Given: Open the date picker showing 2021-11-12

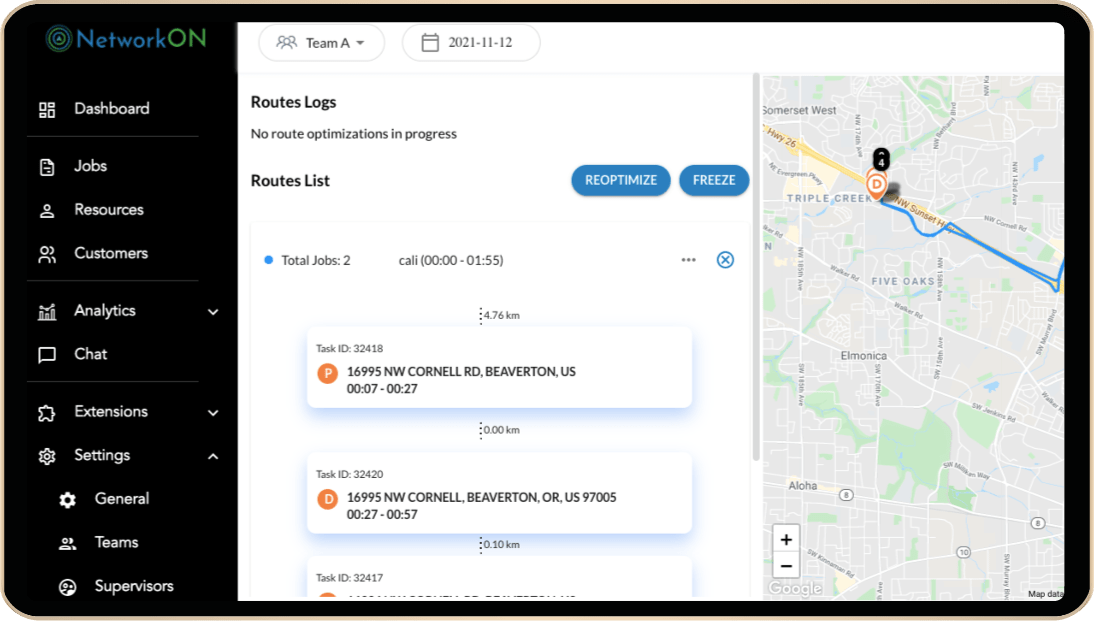Looking at the screenshot, I should pyautogui.click(x=471, y=43).
